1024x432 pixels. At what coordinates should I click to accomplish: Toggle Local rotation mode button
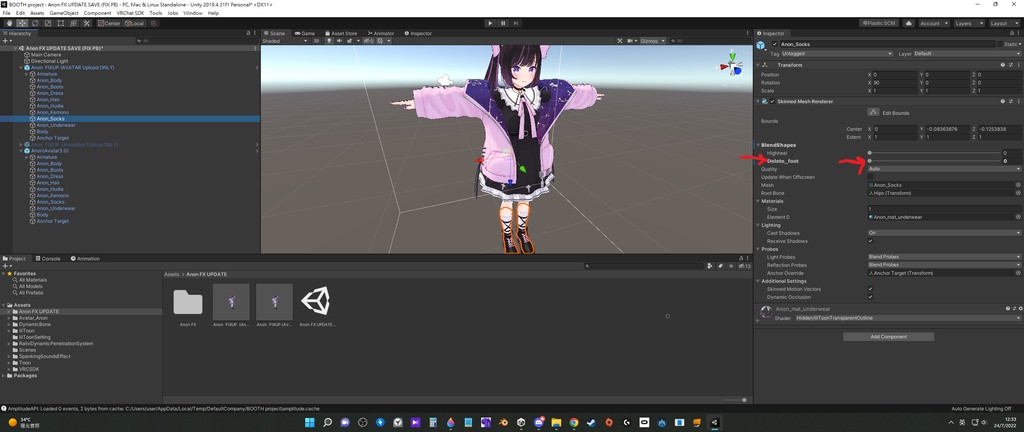click(134, 23)
